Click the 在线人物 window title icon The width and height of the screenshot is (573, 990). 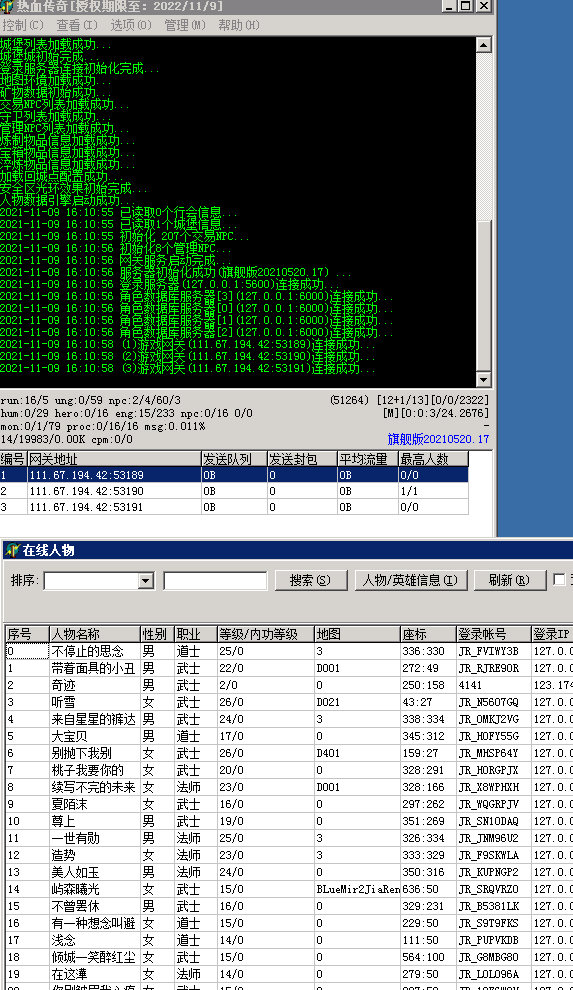click(x=12, y=550)
